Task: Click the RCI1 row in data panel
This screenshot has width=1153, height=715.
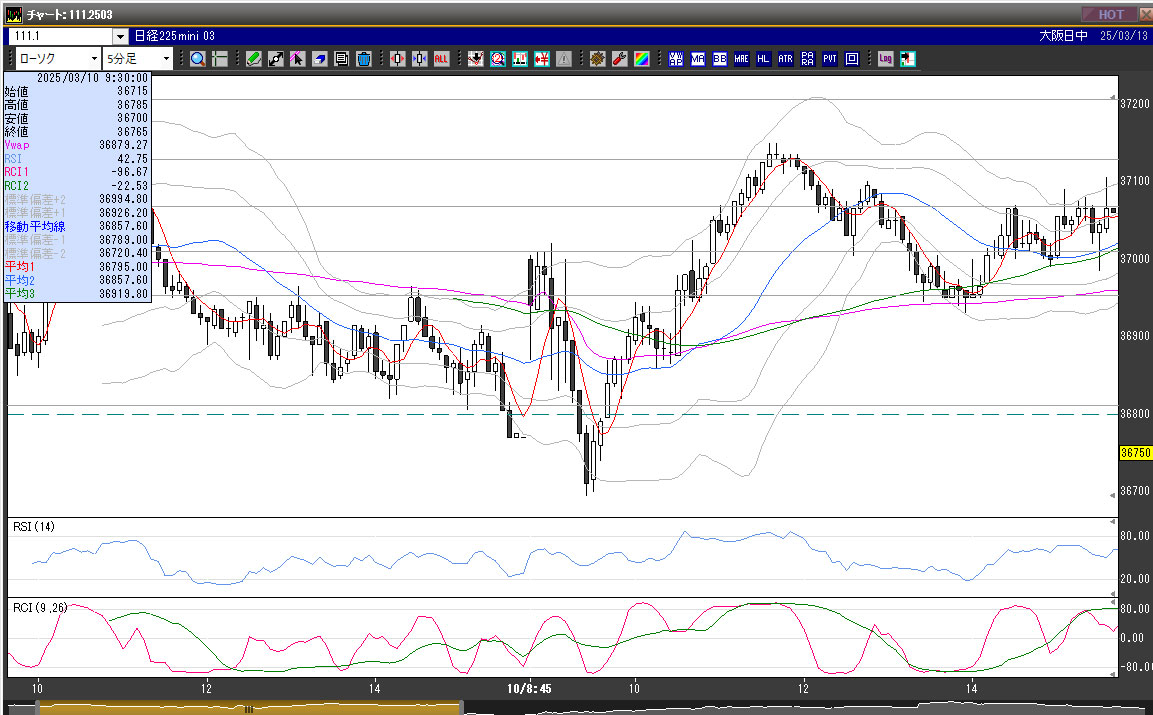Action: (x=76, y=172)
